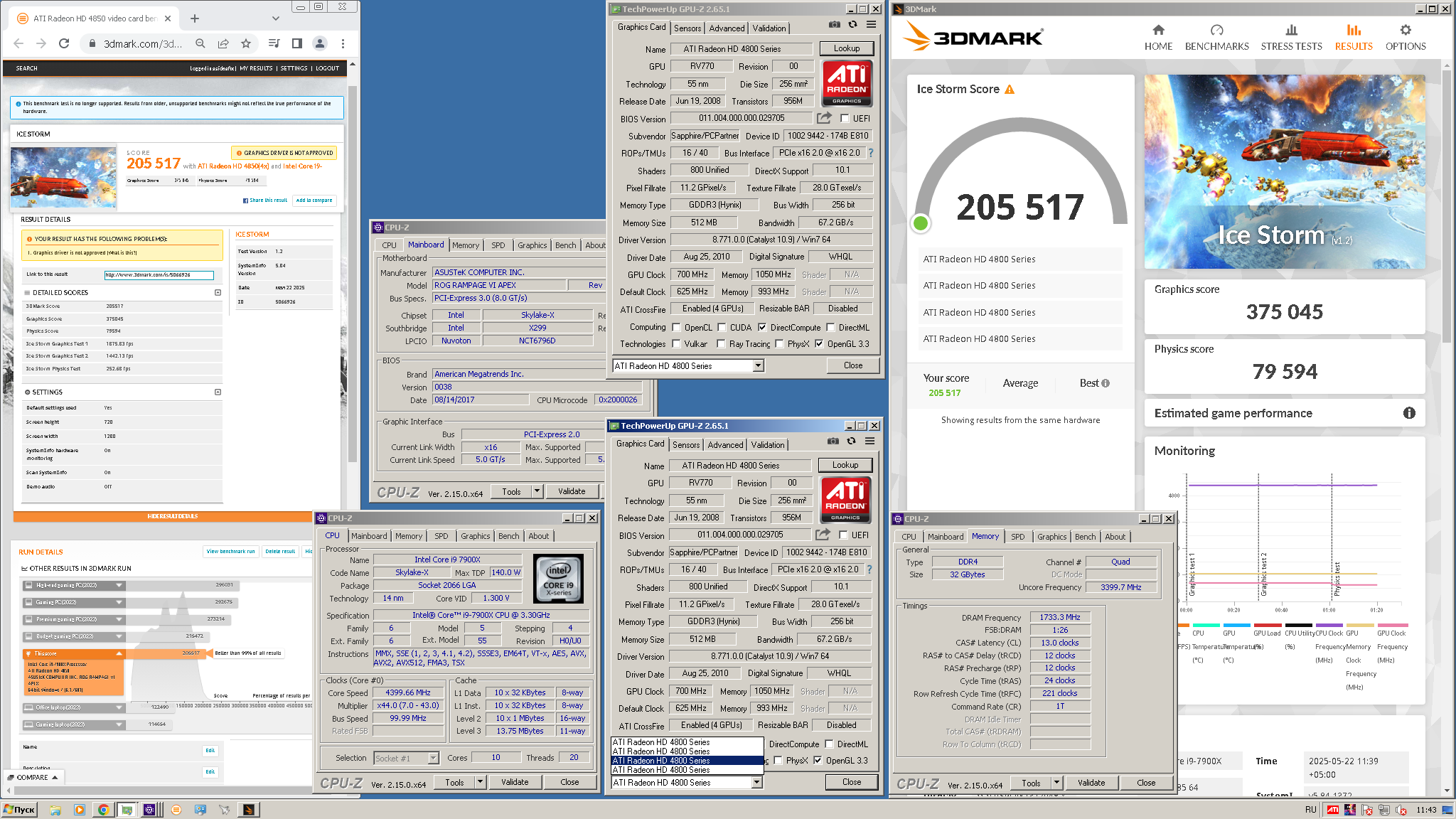Image resolution: width=1456 pixels, height=819 pixels.
Task: Refresh top GPU-Z window with refresh icon
Action: tap(852, 25)
